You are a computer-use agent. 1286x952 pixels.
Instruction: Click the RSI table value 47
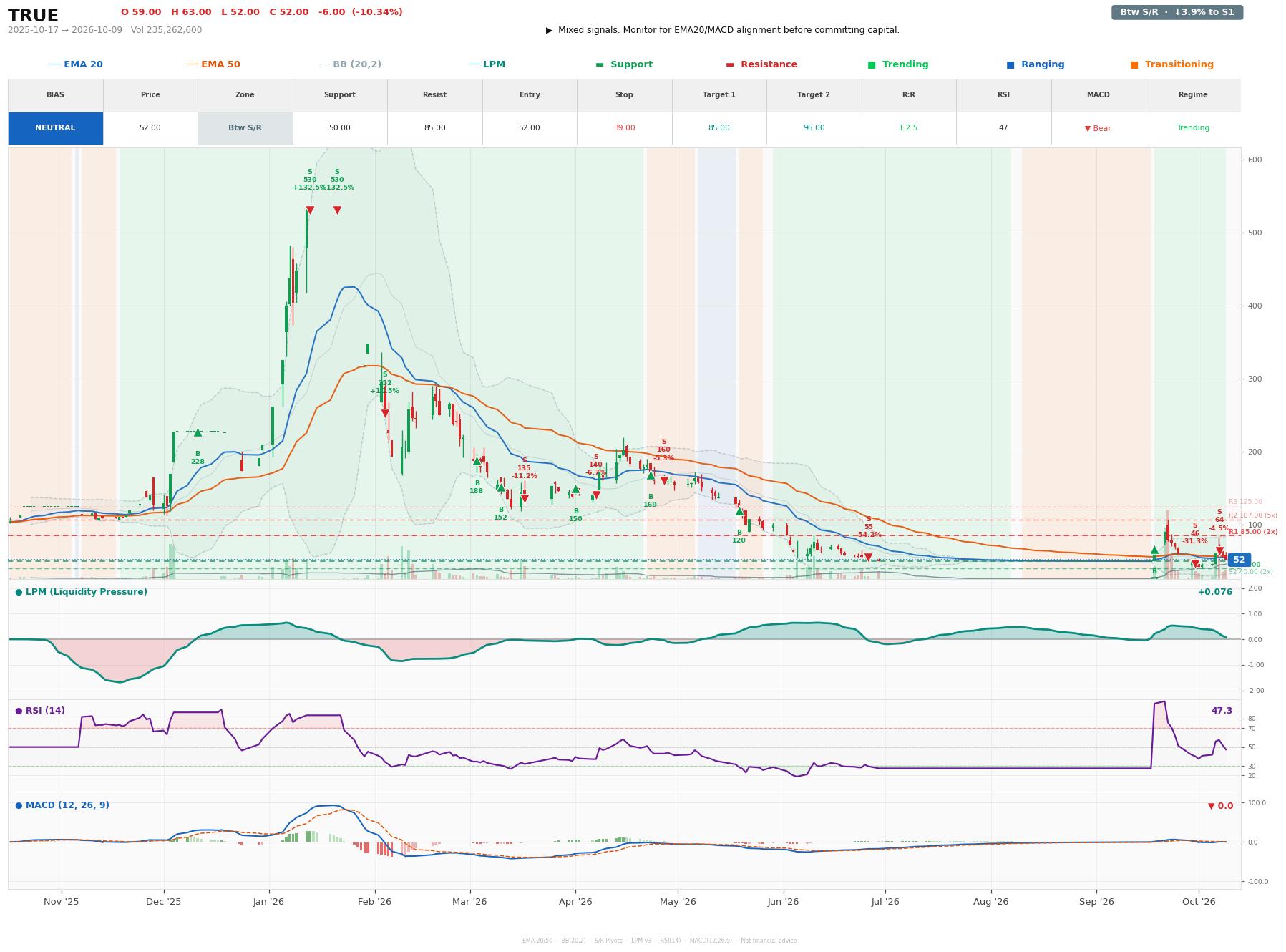[1003, 128]
